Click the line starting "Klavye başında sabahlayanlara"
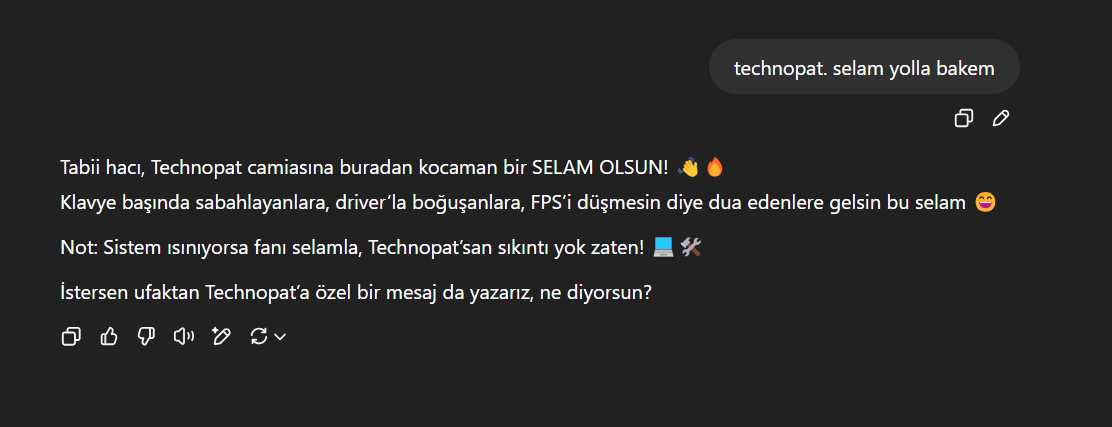 tap(528, 204)
